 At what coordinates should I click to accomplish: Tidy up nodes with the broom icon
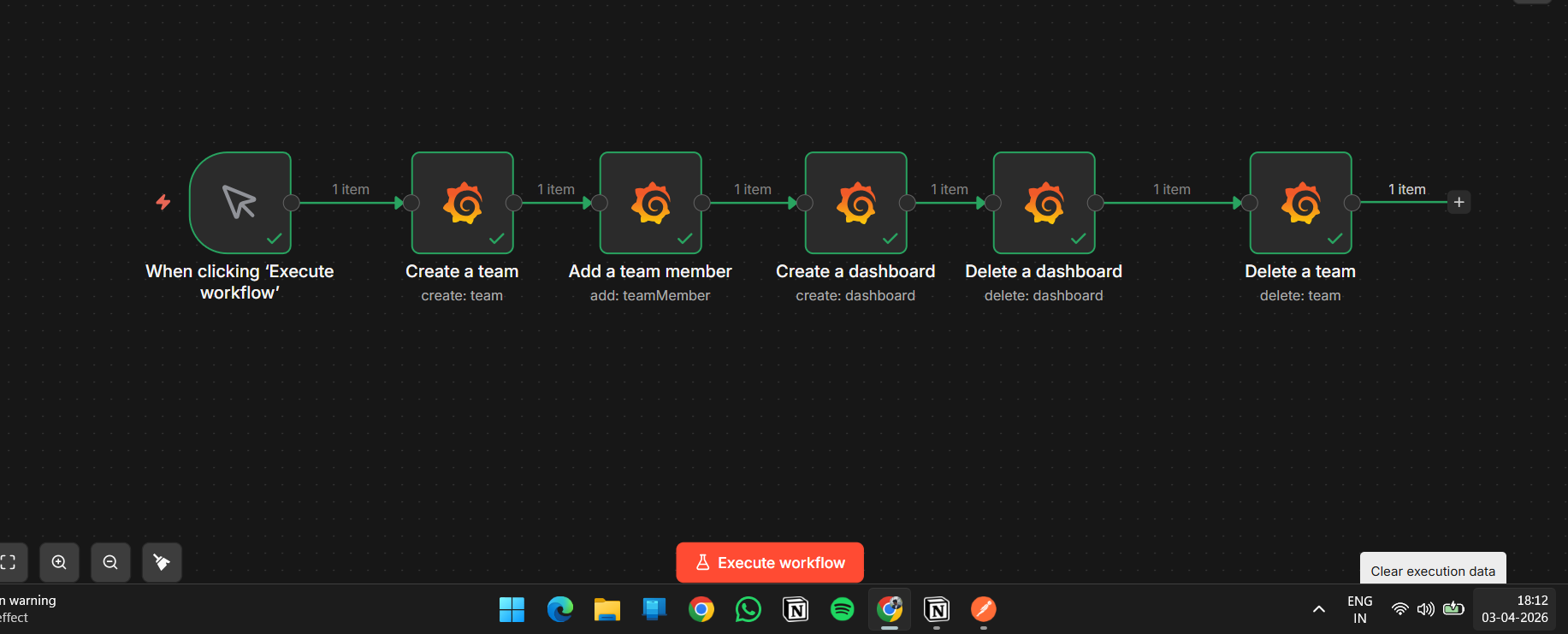coord(162,562)
